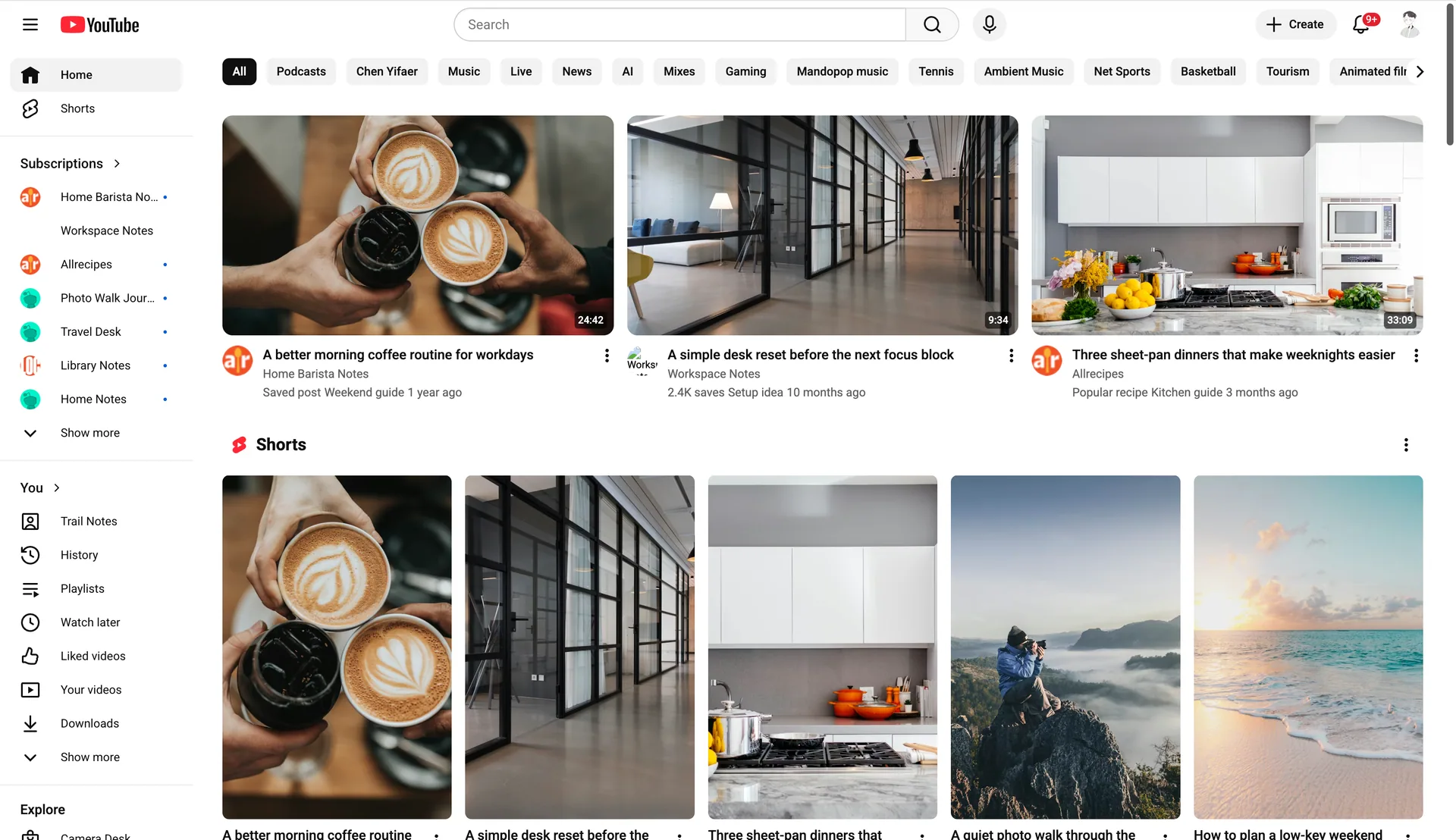
Task: Click Workspace Notes avatar under desk video
Action: pyautogui.click(x=642, y=361)
